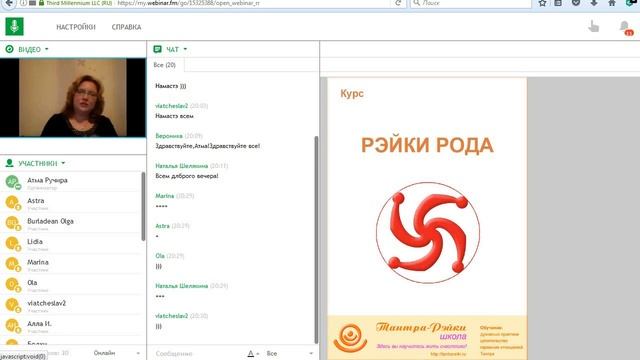Click Наталья Шелякина's name on Всем доброго вечера

(182, 166)
